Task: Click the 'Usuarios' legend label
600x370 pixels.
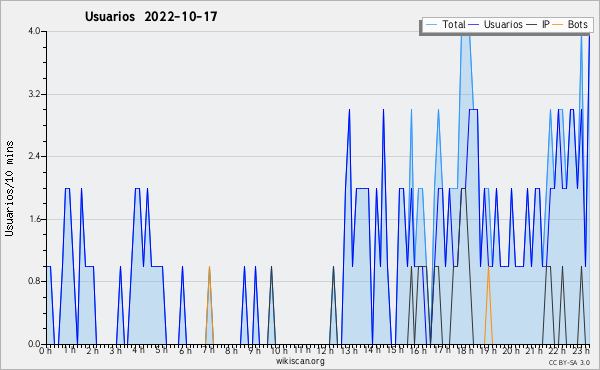Action: (x=503, y=24)
